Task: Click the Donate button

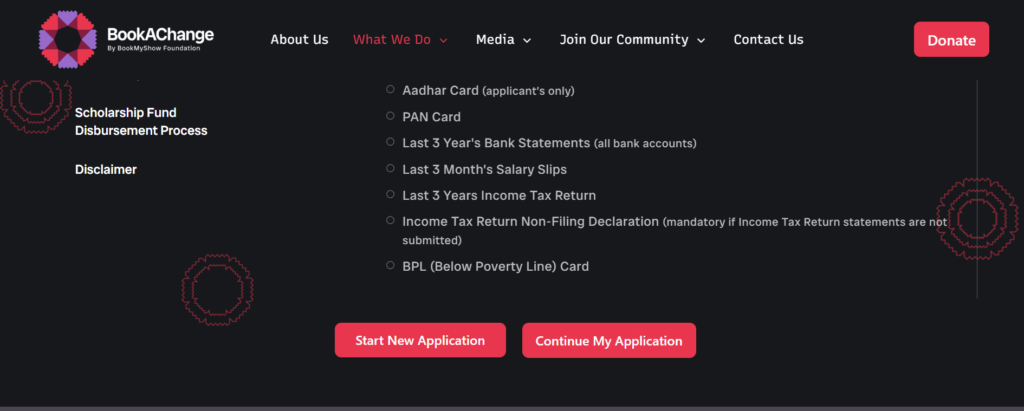Action: point(951,39)
